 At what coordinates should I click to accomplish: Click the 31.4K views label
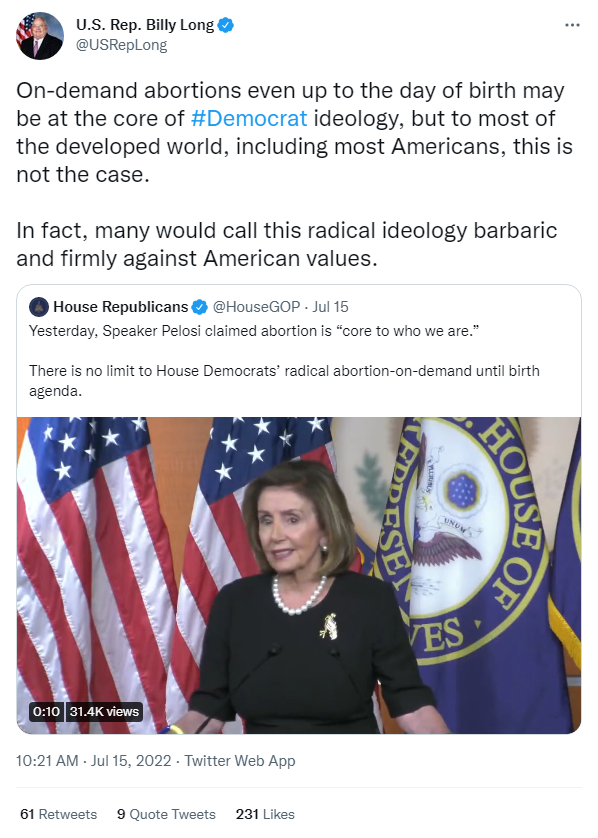104,711
